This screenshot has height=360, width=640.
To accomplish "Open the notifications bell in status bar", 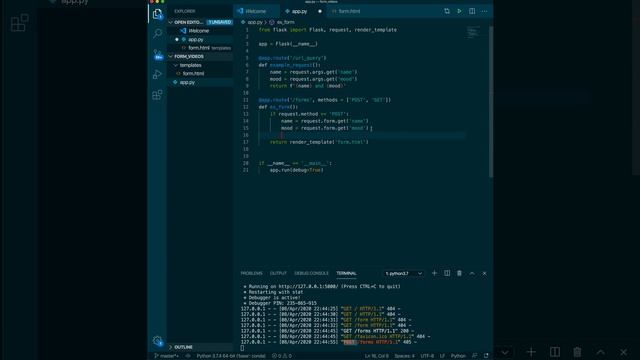I will click(486, 356).
